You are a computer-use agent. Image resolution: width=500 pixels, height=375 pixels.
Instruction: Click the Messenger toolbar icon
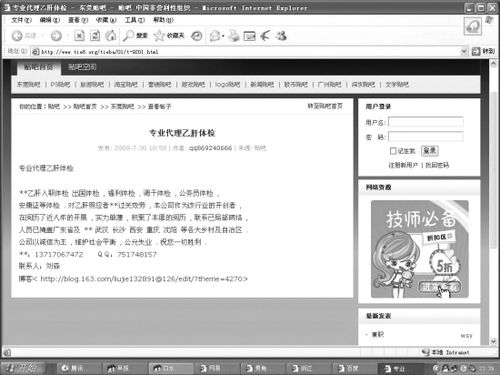(281, 35)
